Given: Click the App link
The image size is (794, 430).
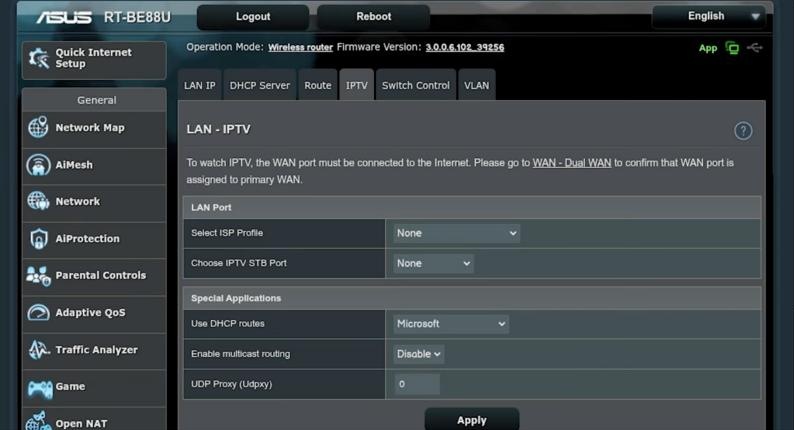Looking at the screenshot, I should click(x=708, y=49).
